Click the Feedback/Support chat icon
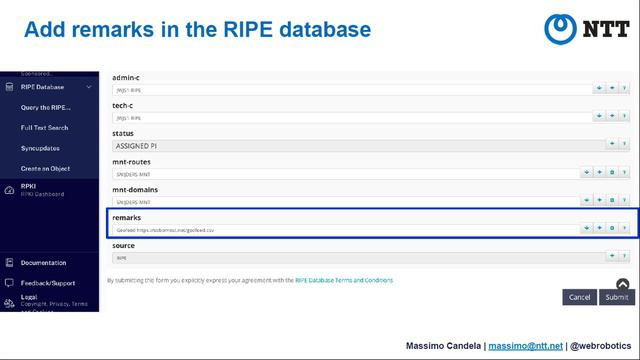The width and height of the screenshot is (640, 360). [9, 283]
